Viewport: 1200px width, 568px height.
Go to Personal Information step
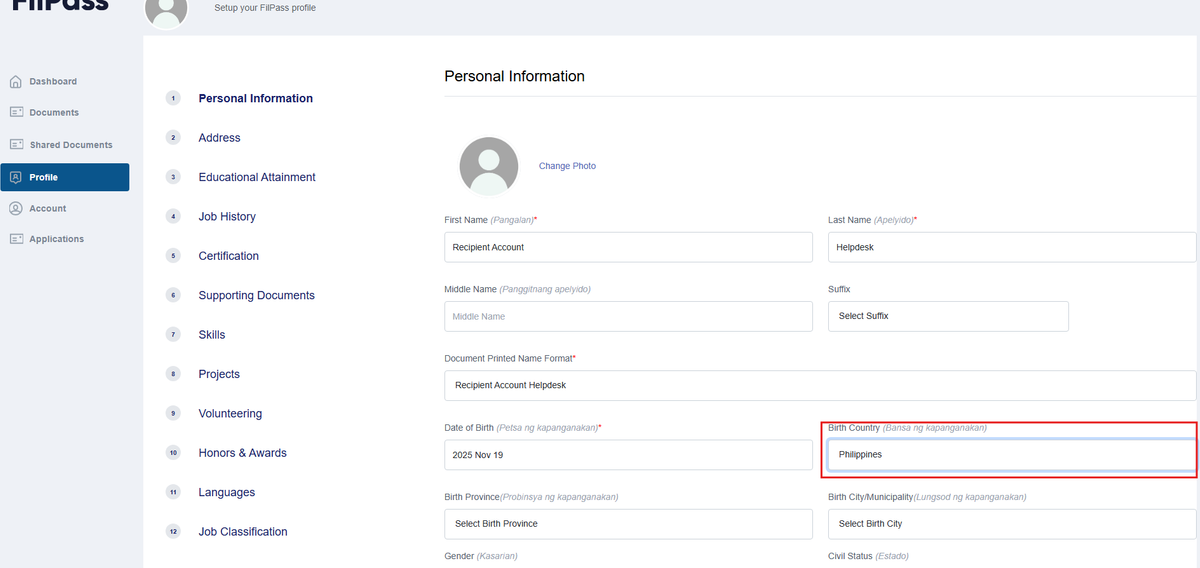coord(256,98)
